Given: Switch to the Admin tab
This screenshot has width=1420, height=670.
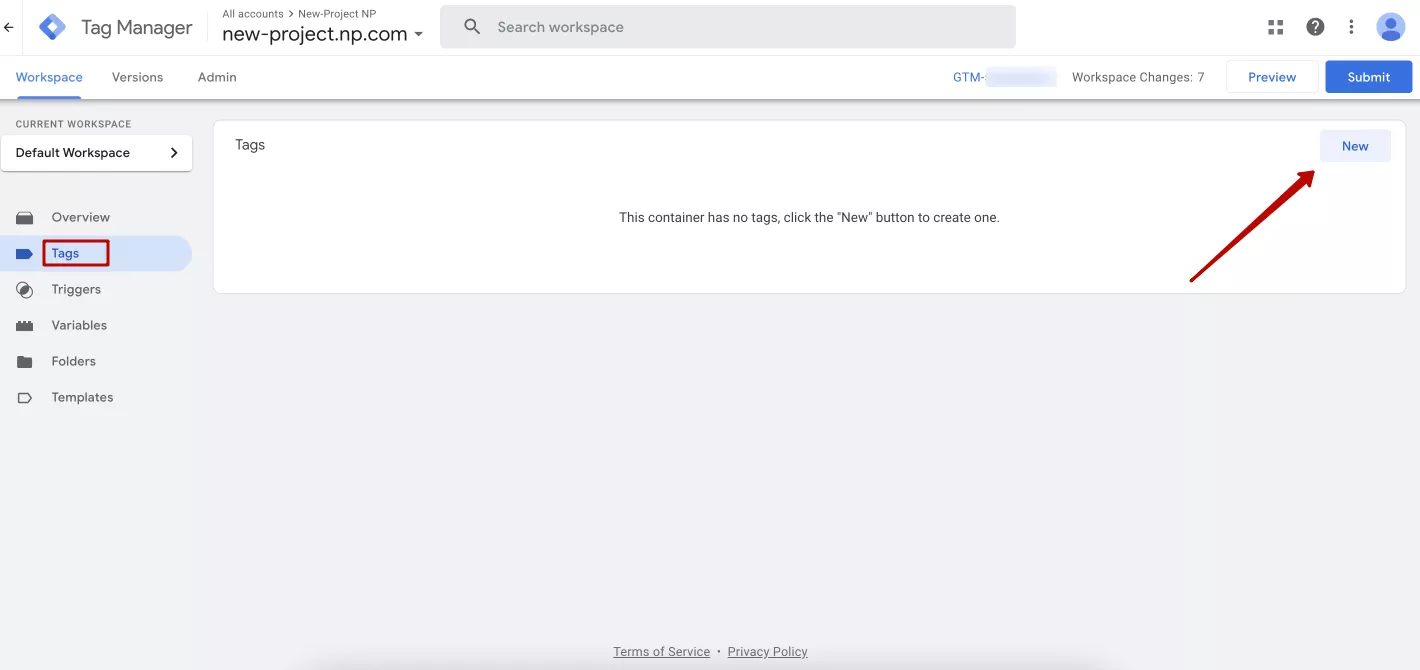Looking at the screenshot, I should click(x=217, y=77).
